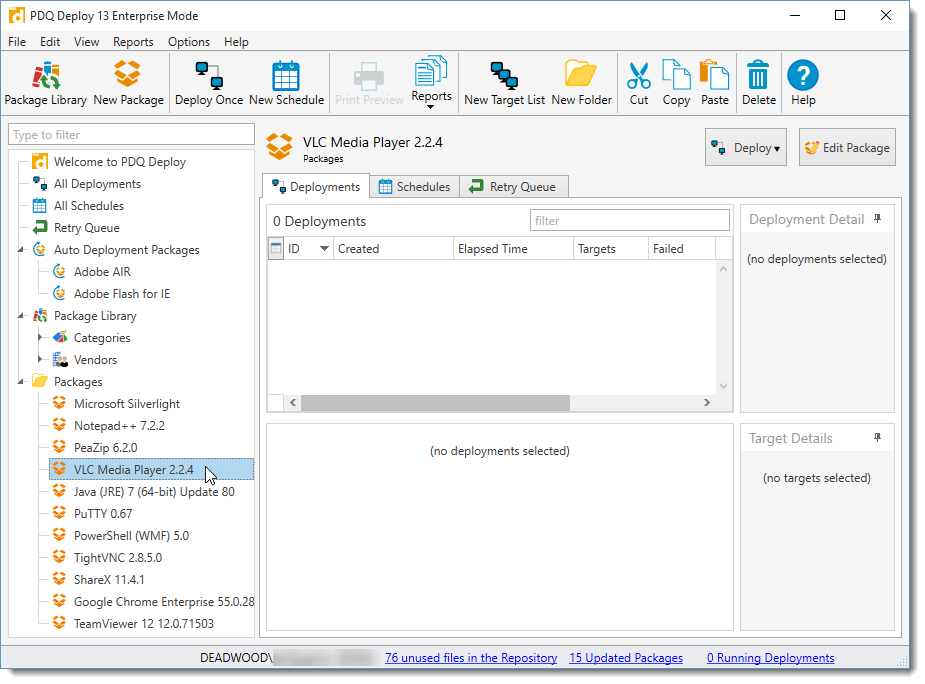This screenshot has height=684, width=925.
Task: Open the 15 Updated Packages link
Action: coord(626,658)
